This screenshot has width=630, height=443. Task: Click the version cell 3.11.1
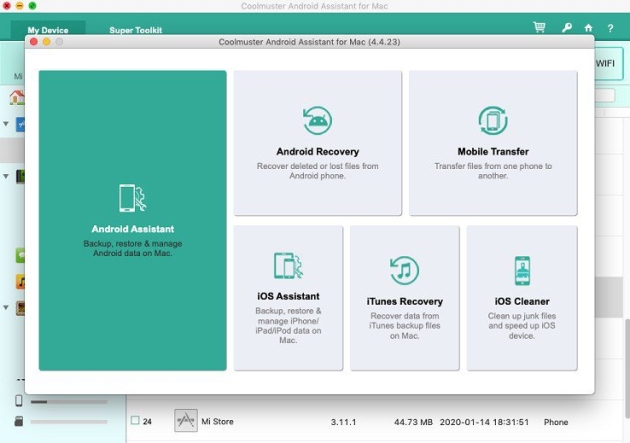[x=343, y=422]
